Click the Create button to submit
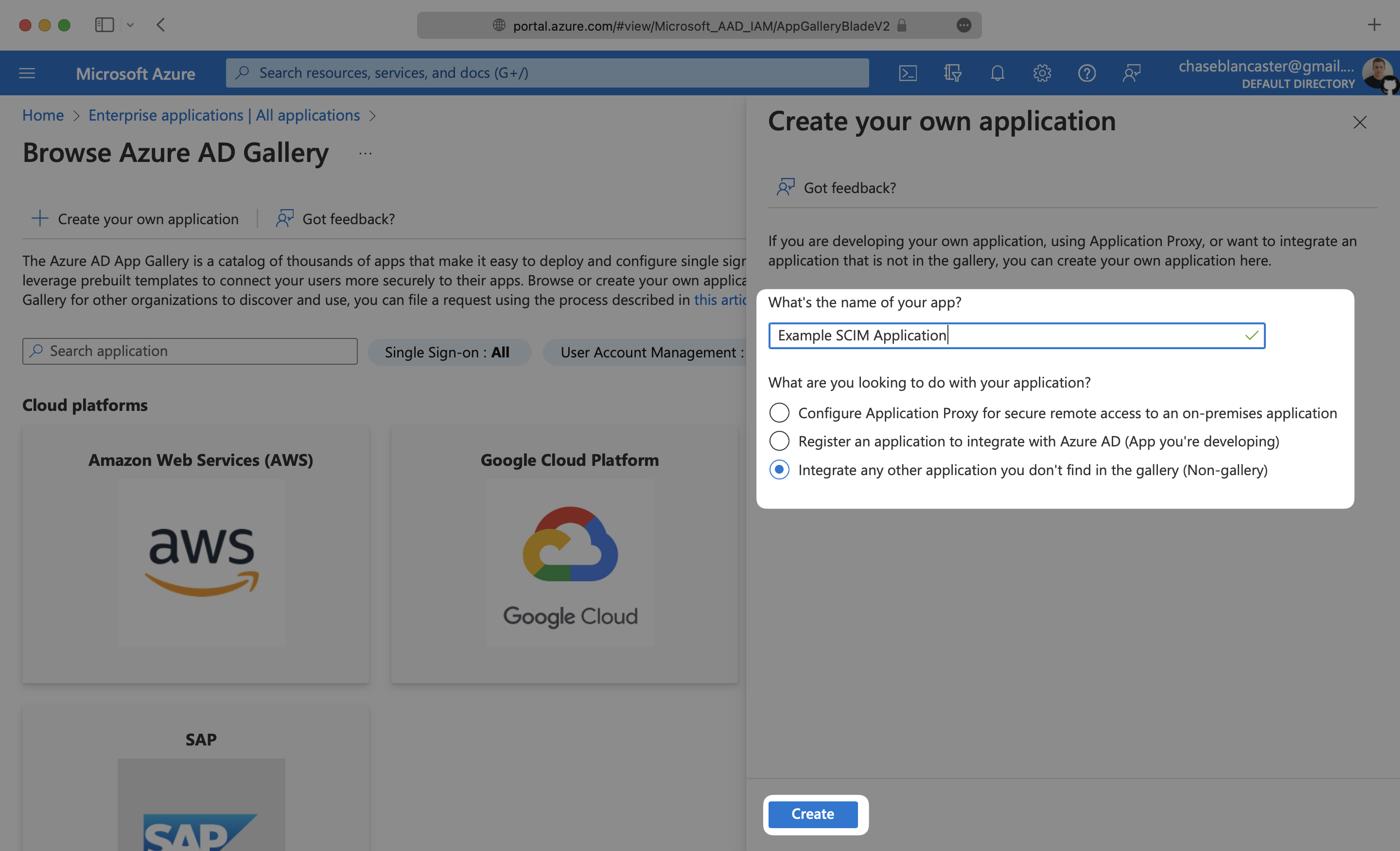Image resolution: width=1400 pixels, height=851 pixels. [813, 813]
